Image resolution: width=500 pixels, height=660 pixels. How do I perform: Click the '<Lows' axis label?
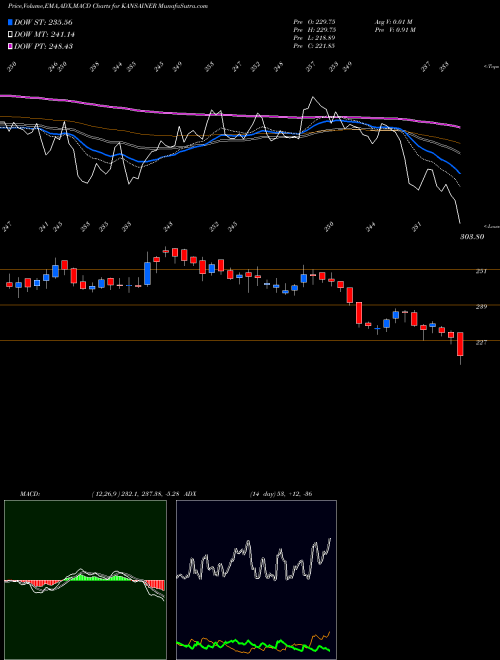(491, 226)
